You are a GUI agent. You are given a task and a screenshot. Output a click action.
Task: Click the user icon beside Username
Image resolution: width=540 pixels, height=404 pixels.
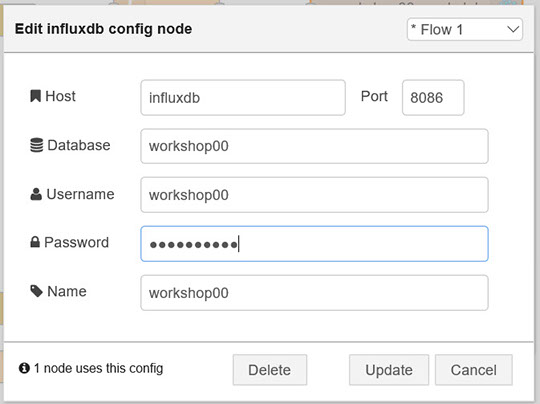point(36,194)
